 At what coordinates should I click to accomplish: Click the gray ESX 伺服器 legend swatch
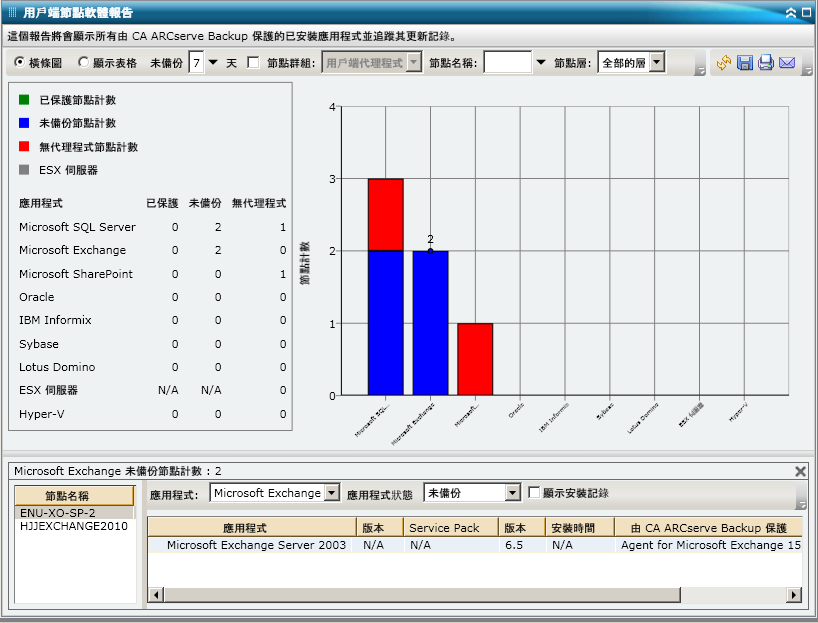(24, 170)
